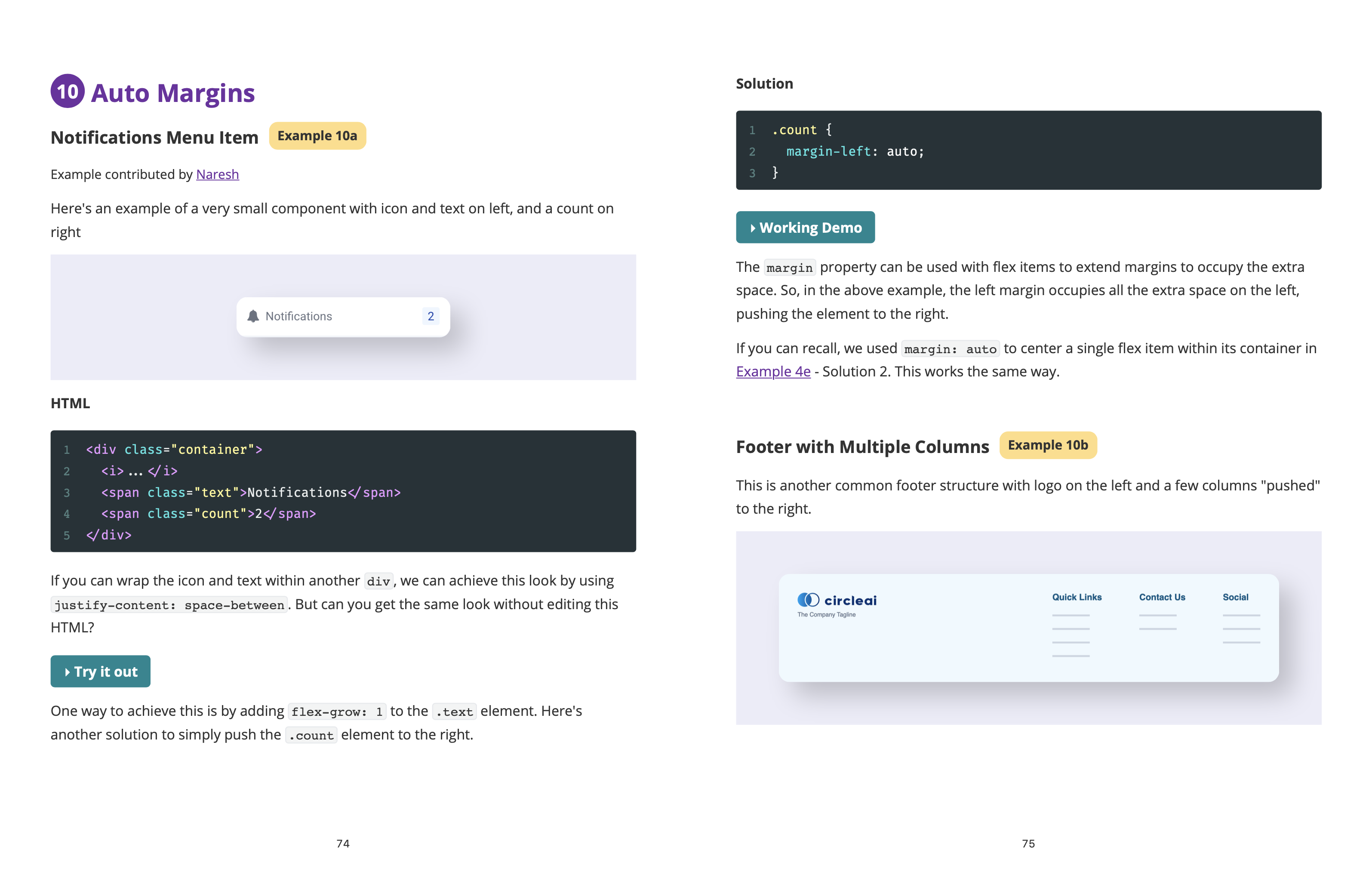This screenshot has width=1372, height=875.
Task: Click the purple chapter 10 number badge
Action: point(68,91)
